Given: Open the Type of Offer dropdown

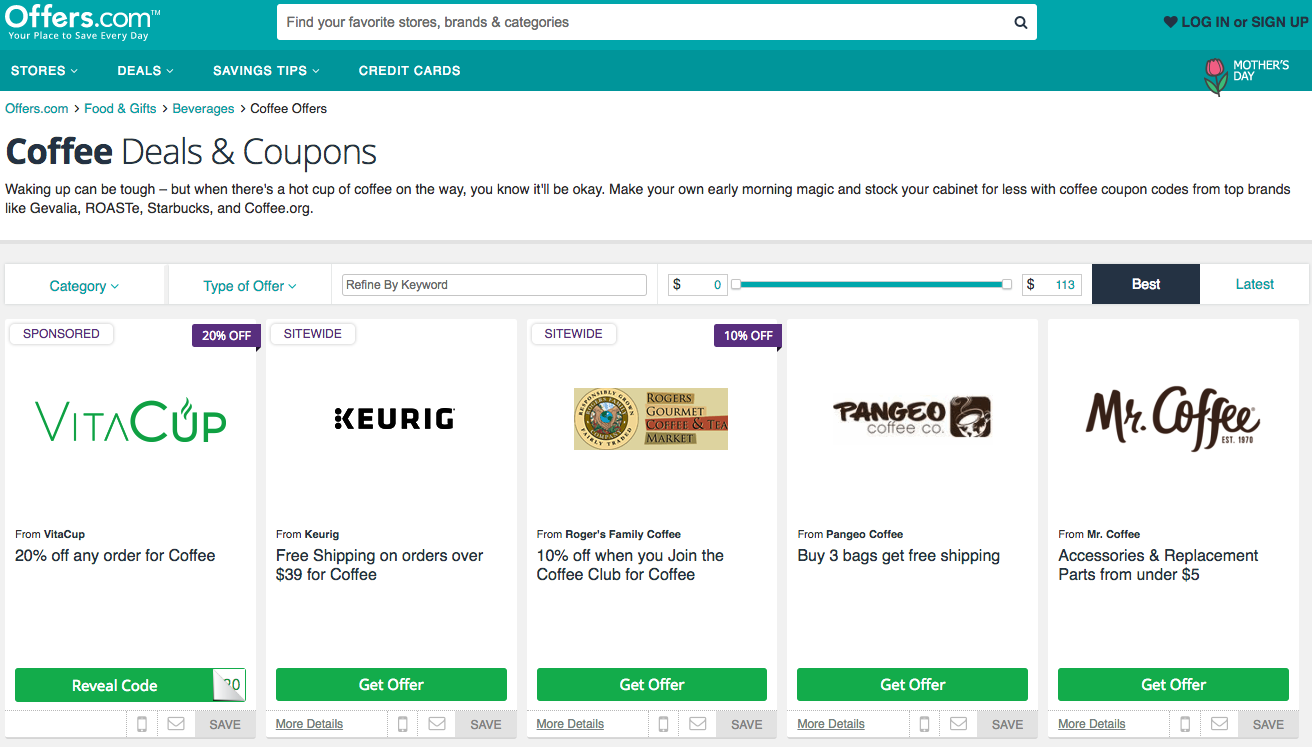Looking at the screenshot, I should pyautogui.click(x=250, y=286).
